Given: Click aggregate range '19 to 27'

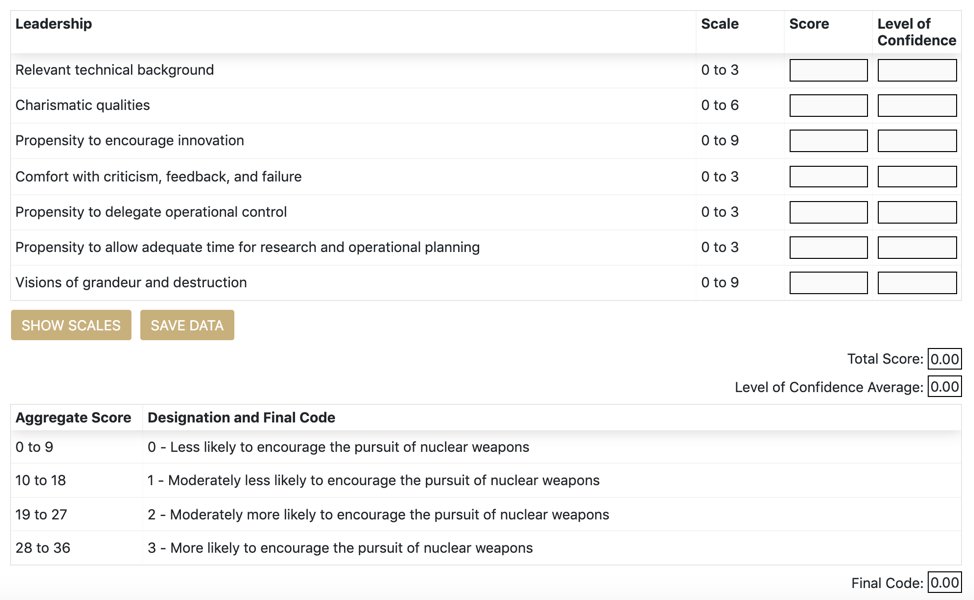Looking at the screenshot, I should coord(41,514).
